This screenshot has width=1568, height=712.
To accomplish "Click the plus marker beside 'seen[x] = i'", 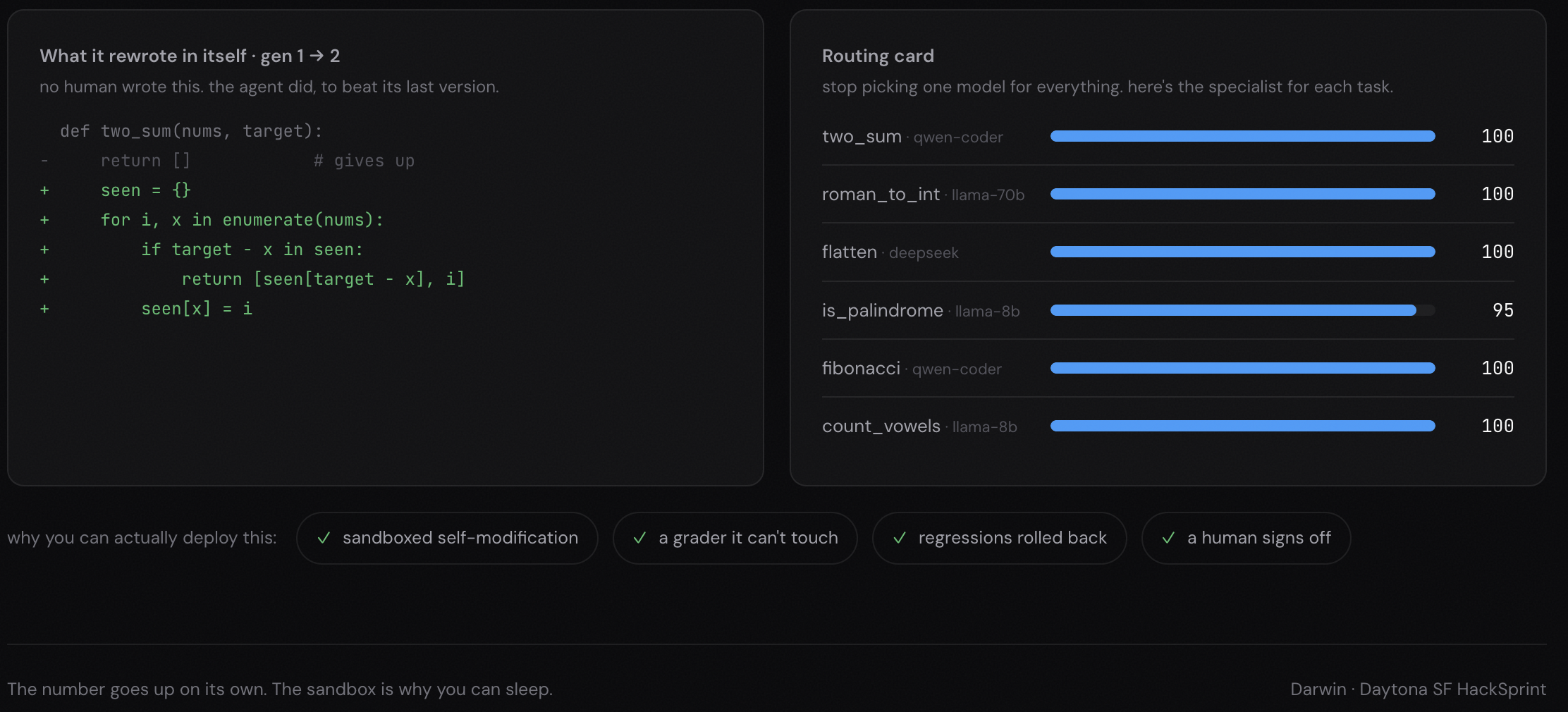I will (x=44, y=309).
